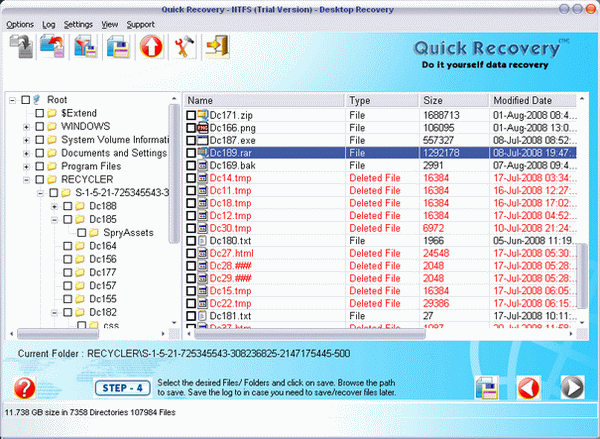Click the floppy disk save icon at bottom
Screen dimensions: 600x439
487,388
